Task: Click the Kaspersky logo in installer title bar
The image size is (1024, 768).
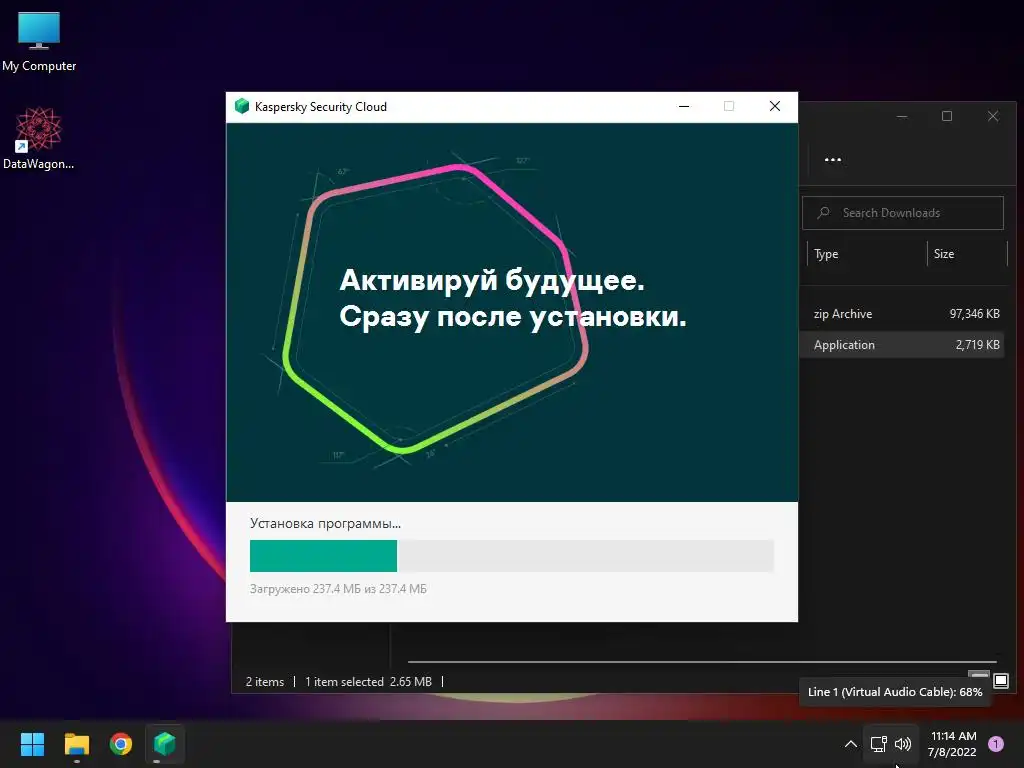Action: [242, 106]
